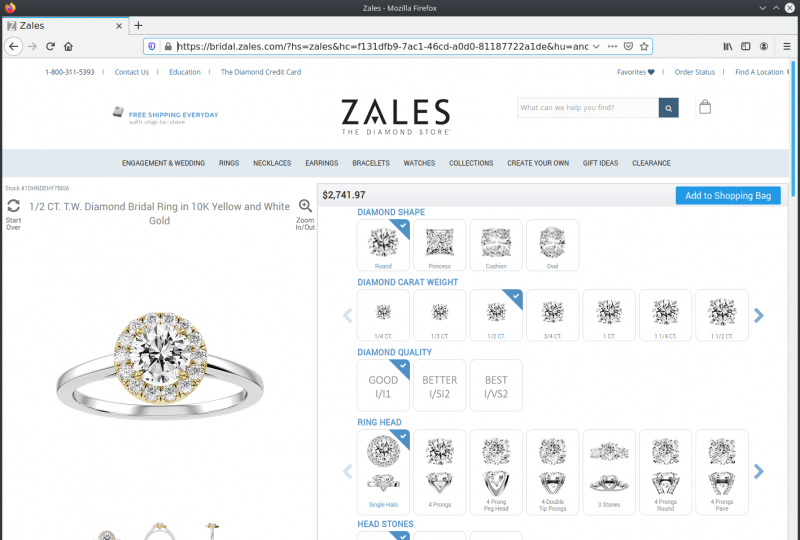Expand the URL bar history dropdown
This screenshot has width=800, height=540.
pyautogui.click(x=596, y=46)
